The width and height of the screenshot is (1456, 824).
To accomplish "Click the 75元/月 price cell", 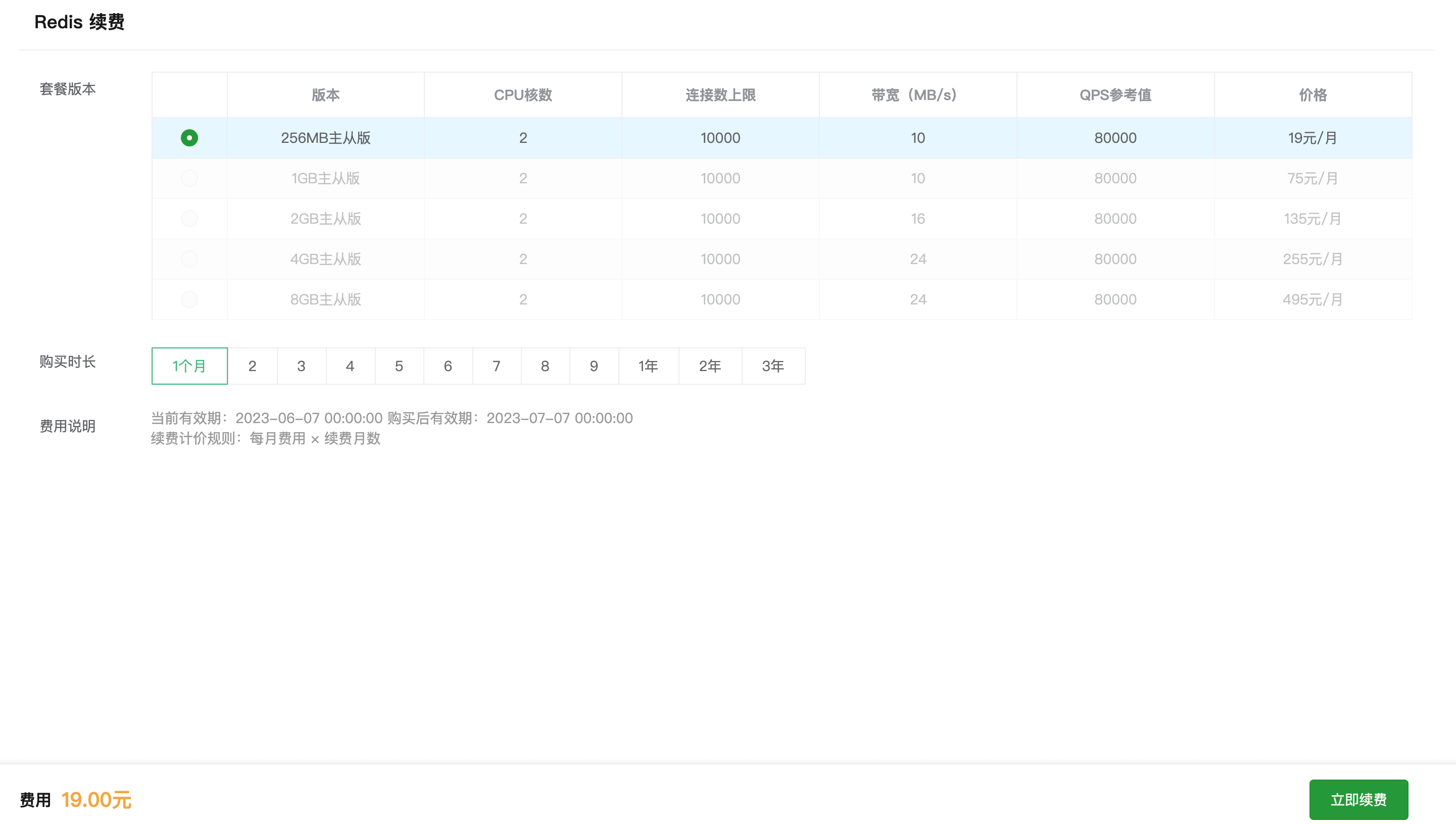I will [x=1313, y=178].
